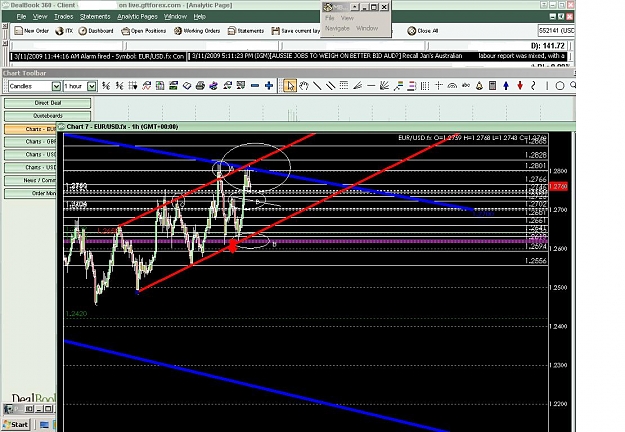Show Open Positions

tap(143, 31)
